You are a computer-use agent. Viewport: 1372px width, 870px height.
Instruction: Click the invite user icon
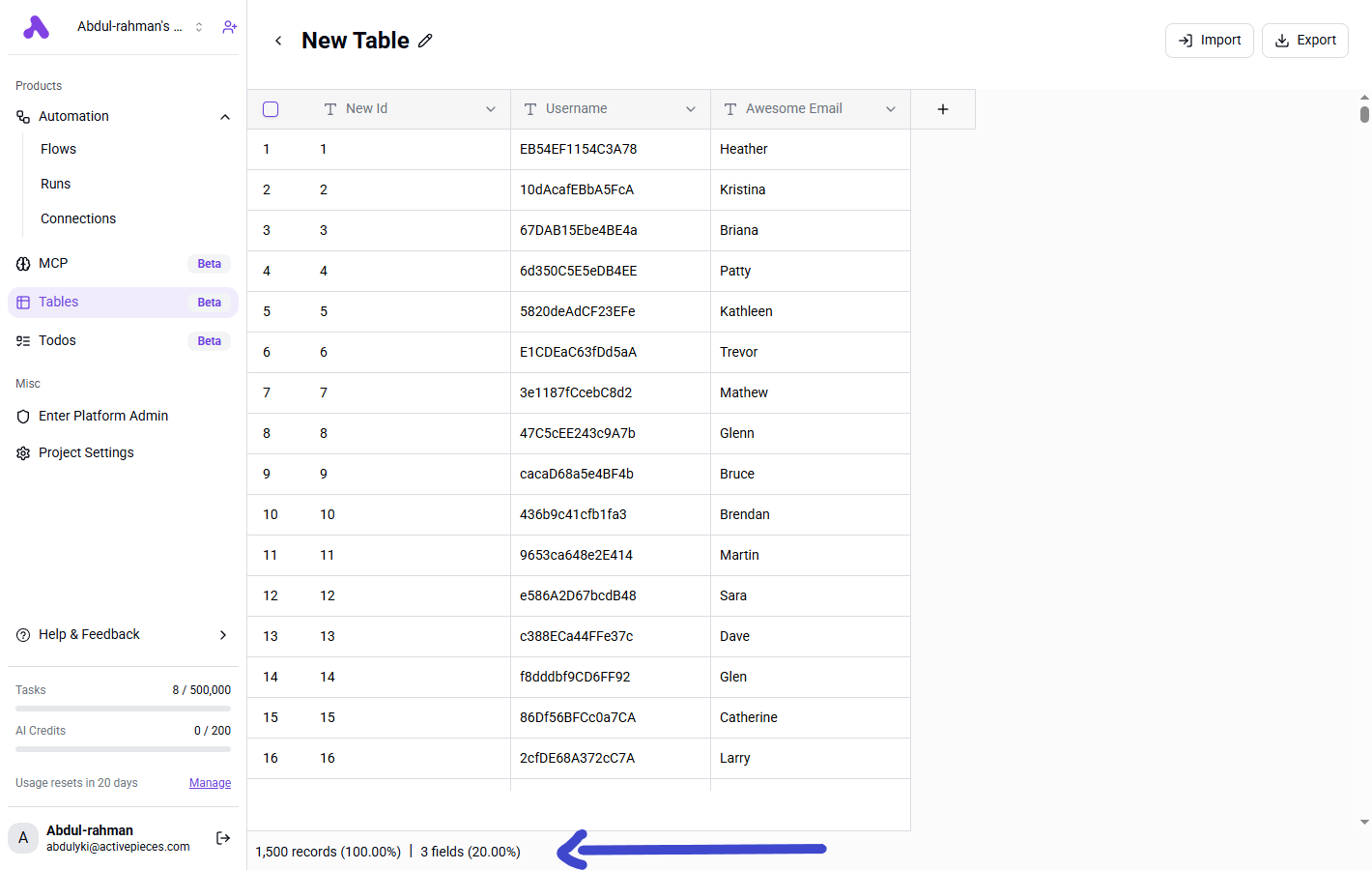pyautogui.click(x=229, y=27)
